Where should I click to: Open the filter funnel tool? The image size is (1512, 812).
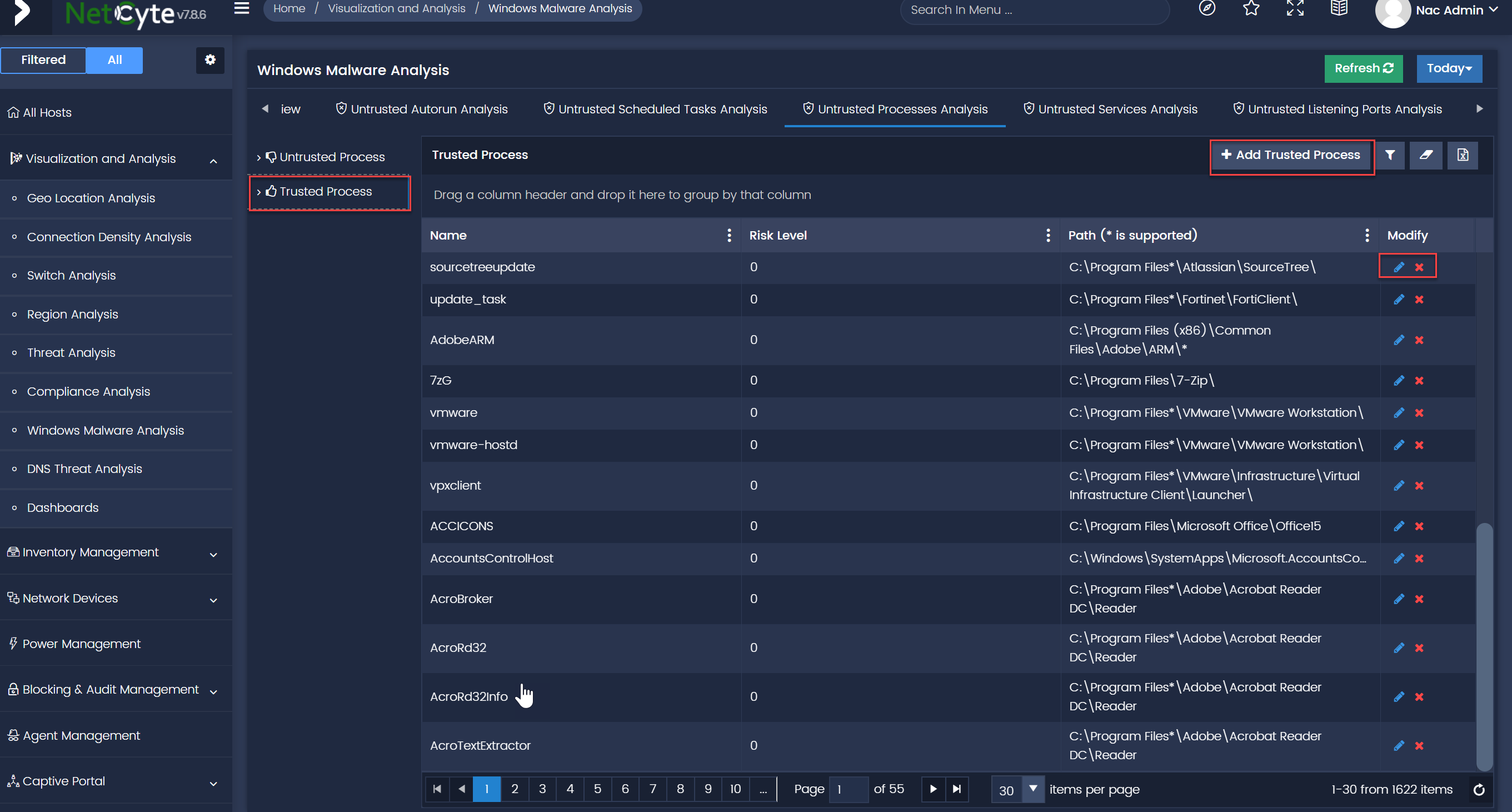point(1390,155)
